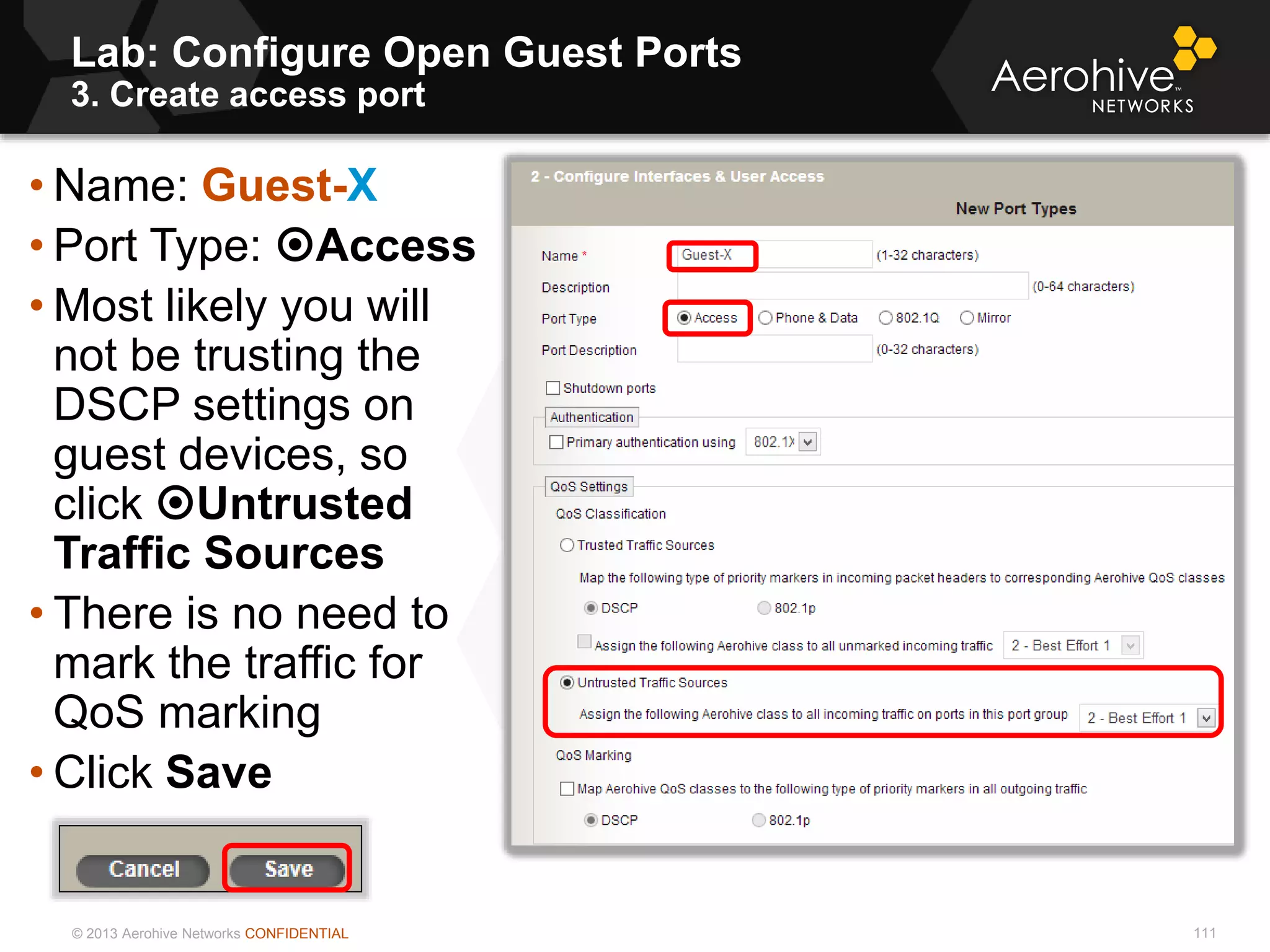Enable the Shutdown ports checkbox
The height and width of the screenshot is (952, 1270).
tap(553, 388)
